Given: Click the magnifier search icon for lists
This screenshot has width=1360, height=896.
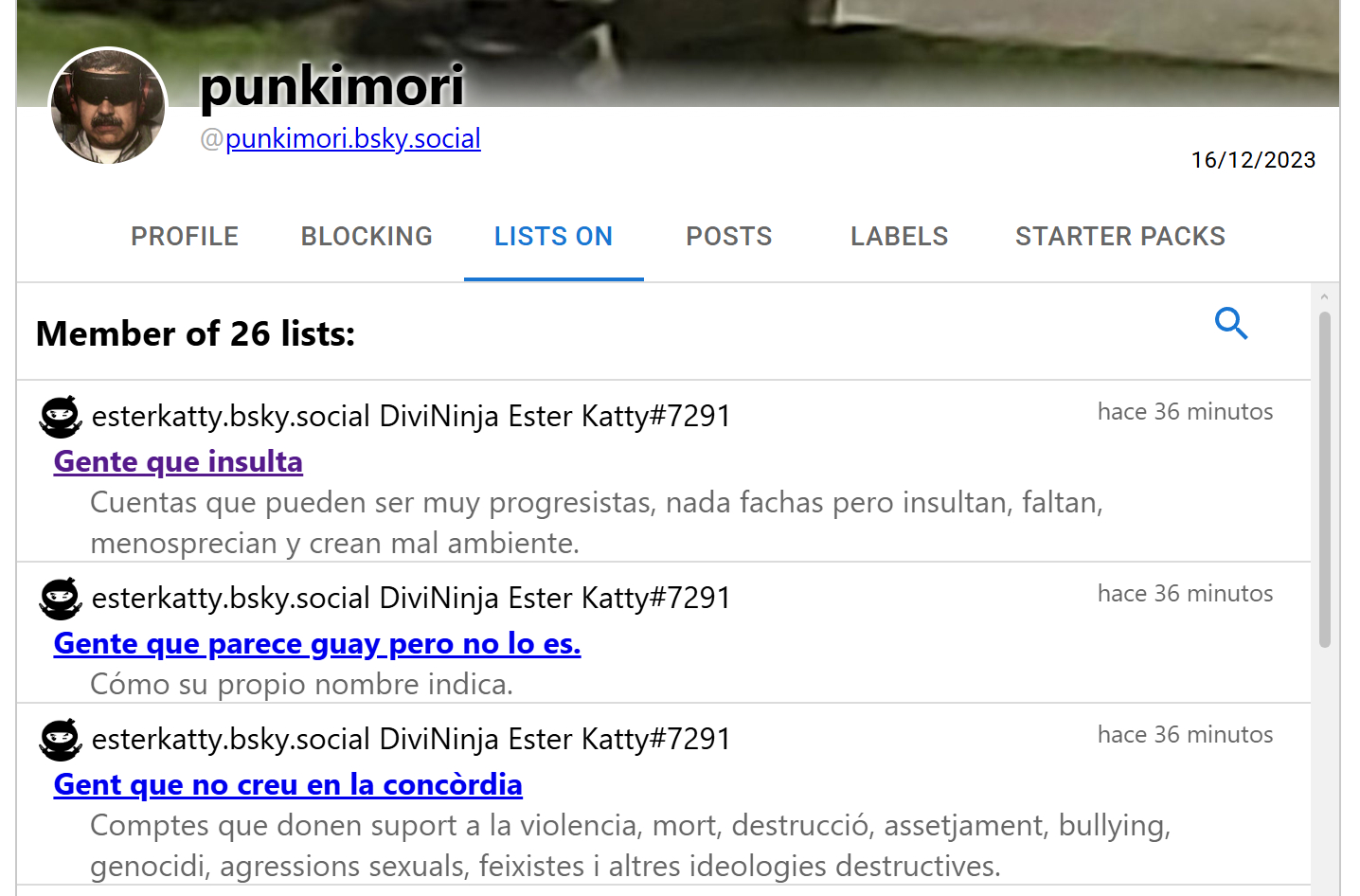Looking at the screenshot, I should pyautogui.click(x=1231, y=324).
